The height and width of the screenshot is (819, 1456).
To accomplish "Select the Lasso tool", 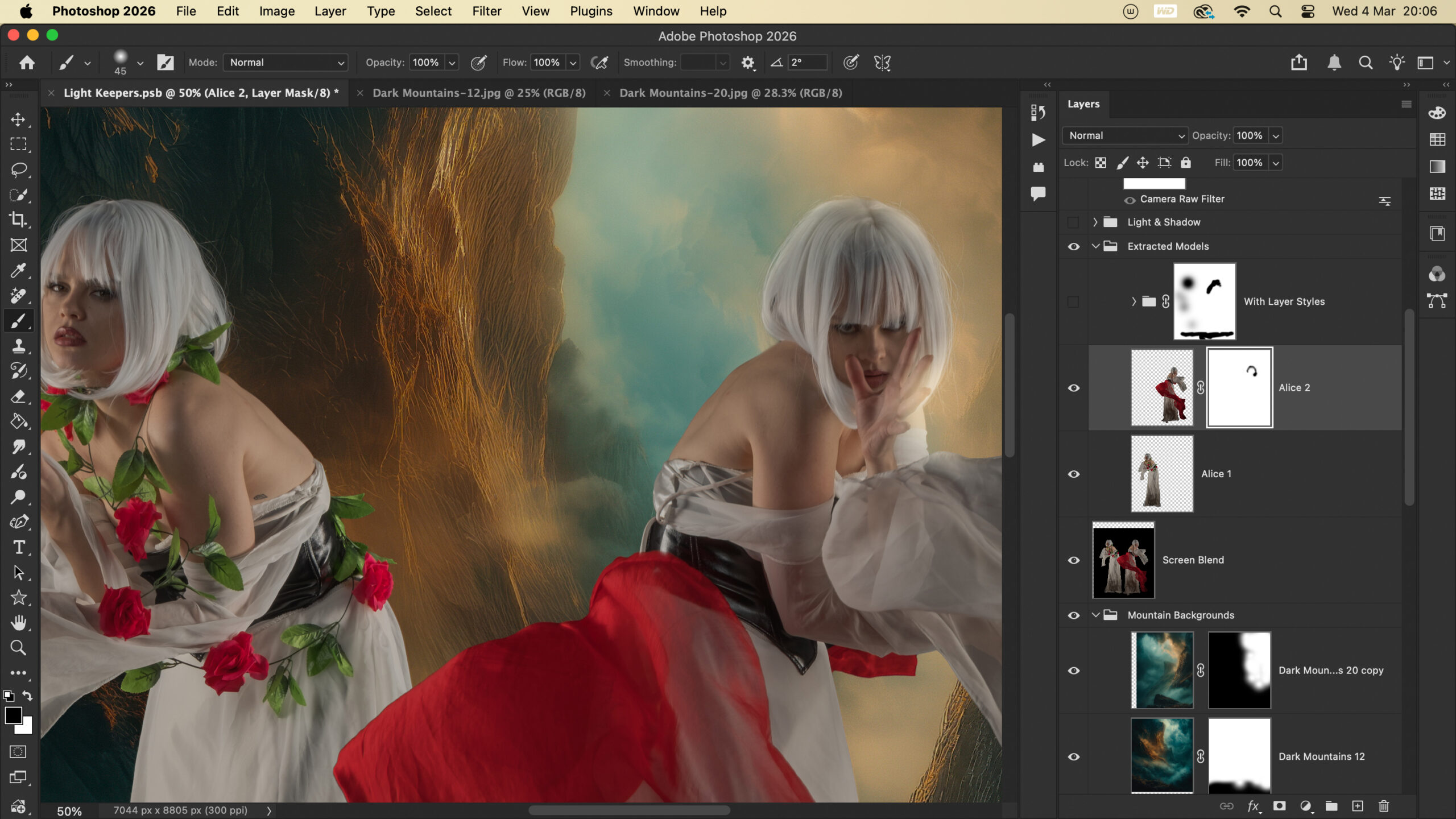I will 18,169.
